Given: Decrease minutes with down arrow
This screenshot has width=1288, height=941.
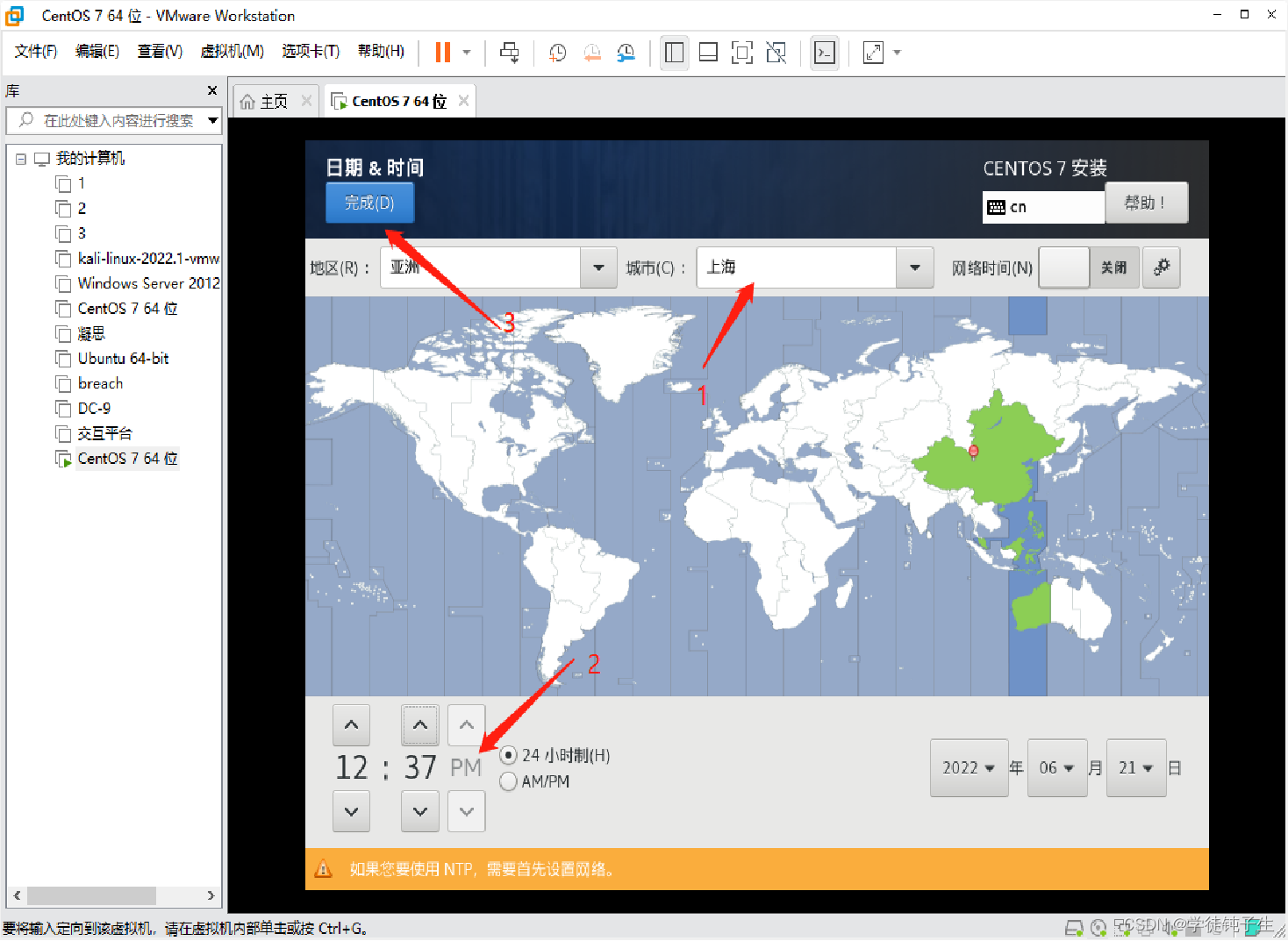Looking at the screenshot, I should point(420,811).
